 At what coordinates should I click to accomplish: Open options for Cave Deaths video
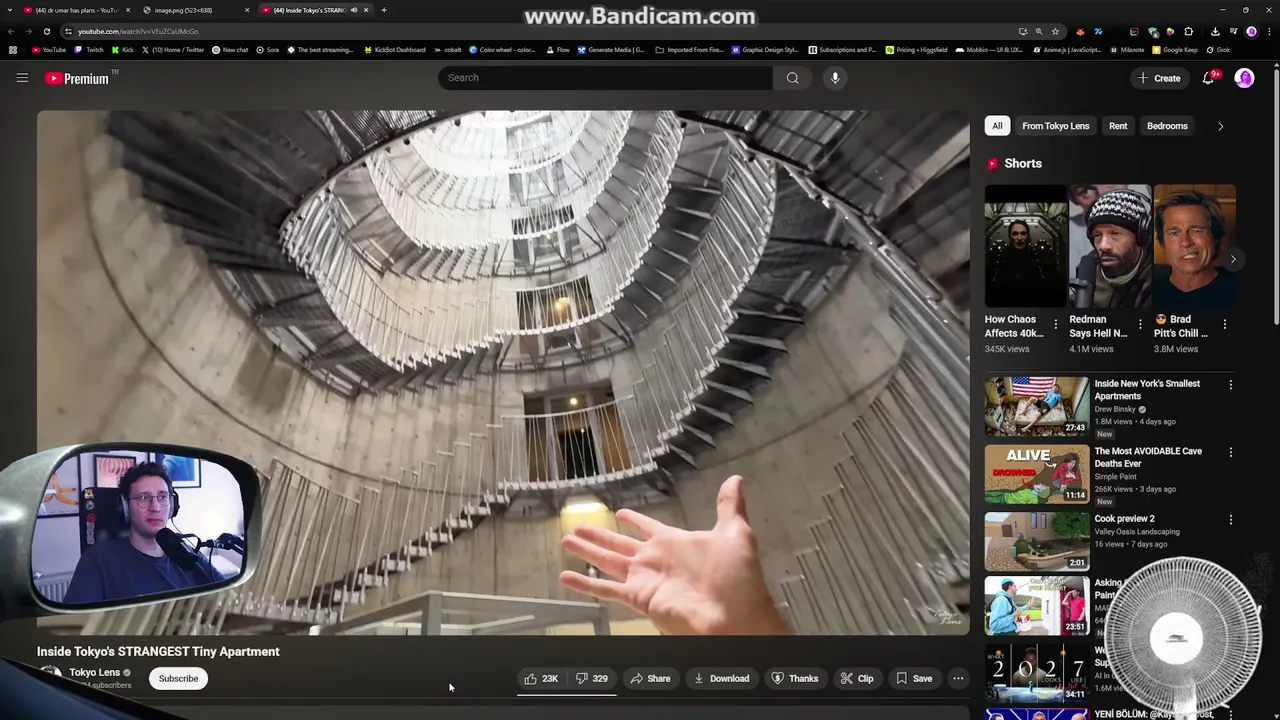(x=1230, y=452)
